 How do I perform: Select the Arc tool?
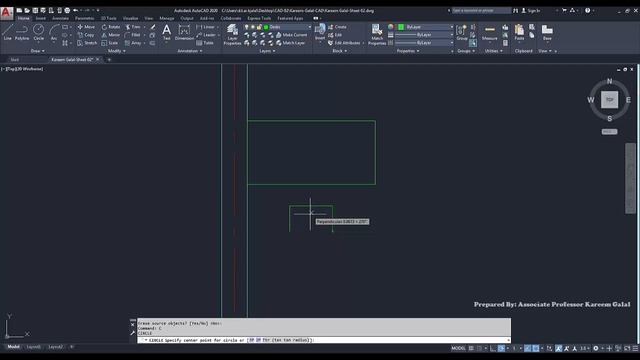tap(54, 32)
